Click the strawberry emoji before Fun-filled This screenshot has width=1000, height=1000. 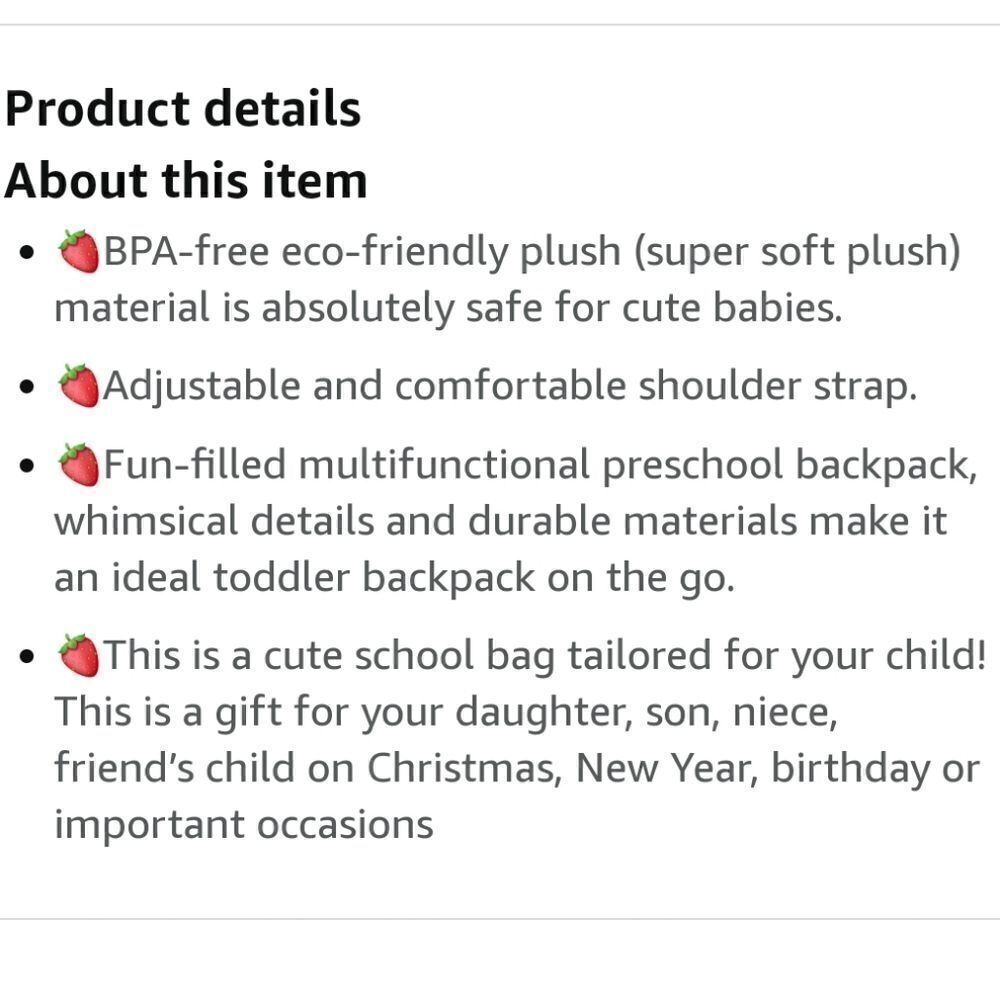coord(78,464)
